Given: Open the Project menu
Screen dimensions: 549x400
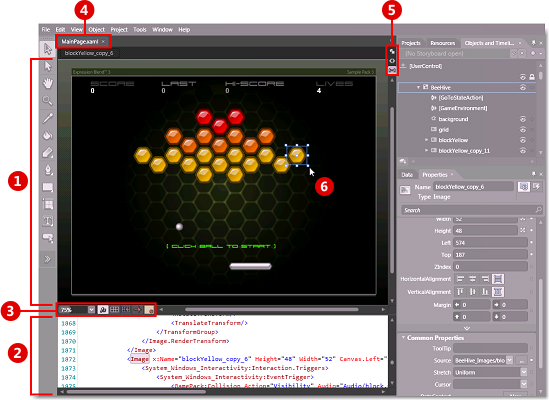Looking at the screenshot, I should coord(119,29).
